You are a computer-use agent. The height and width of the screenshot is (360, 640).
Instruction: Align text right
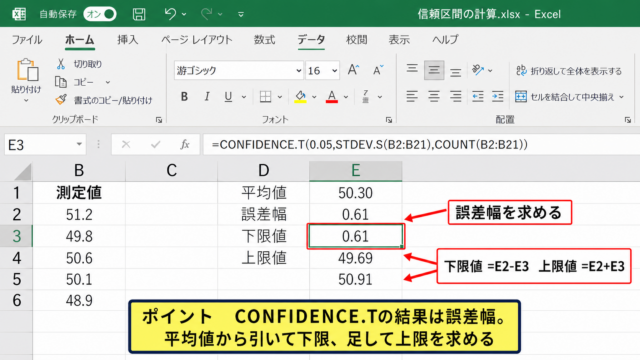click(456, 97)
